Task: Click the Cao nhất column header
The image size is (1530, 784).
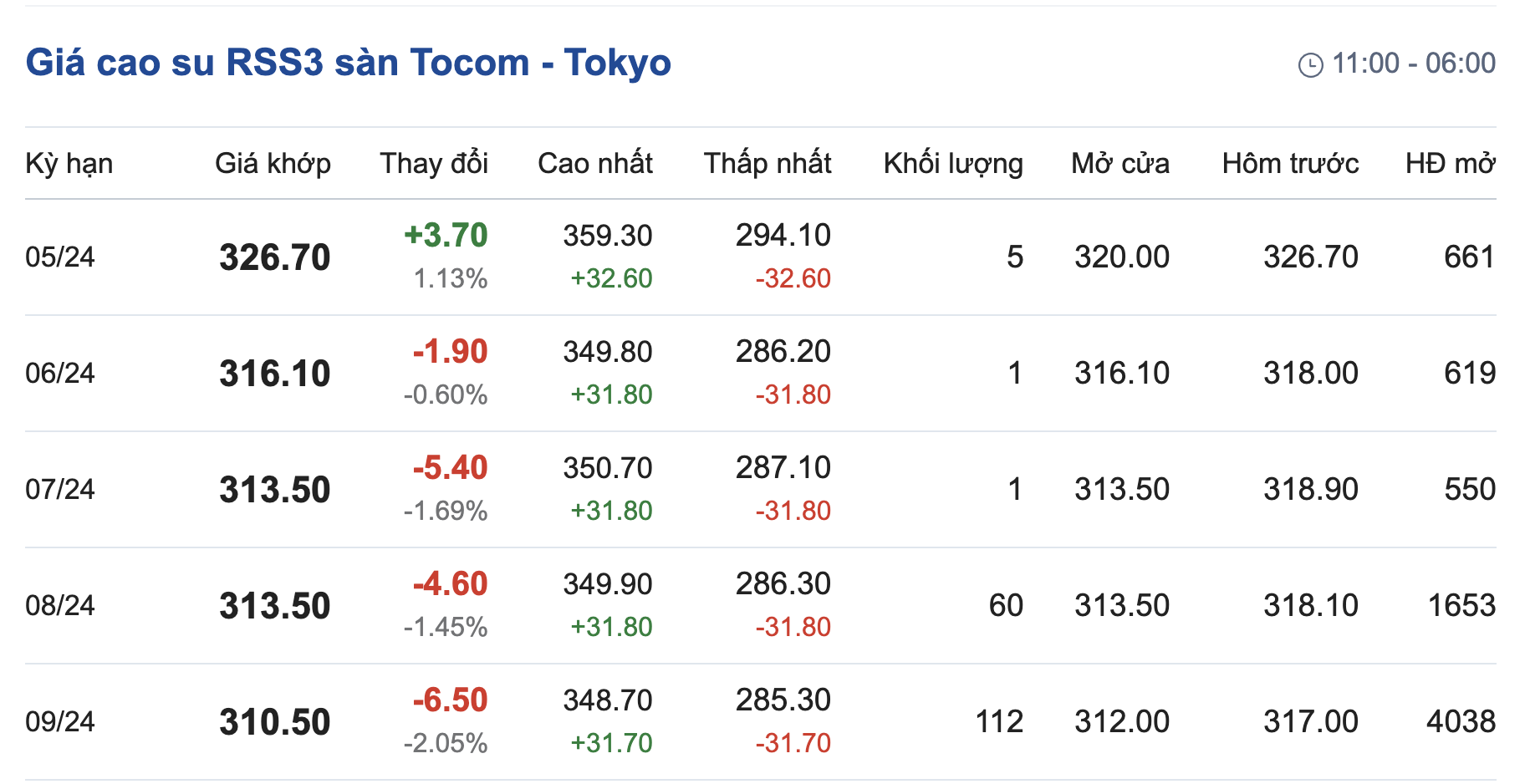Action: pos(594,163)
